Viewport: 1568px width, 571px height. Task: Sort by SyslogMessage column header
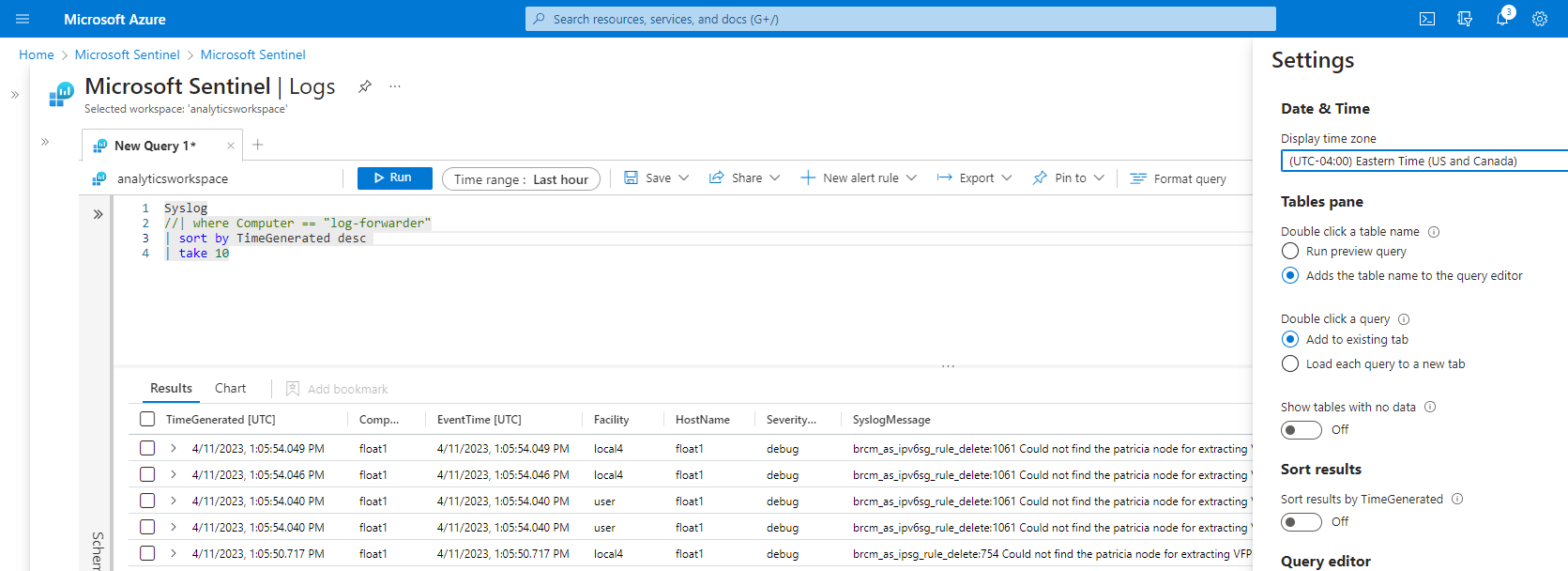(891, 420)
